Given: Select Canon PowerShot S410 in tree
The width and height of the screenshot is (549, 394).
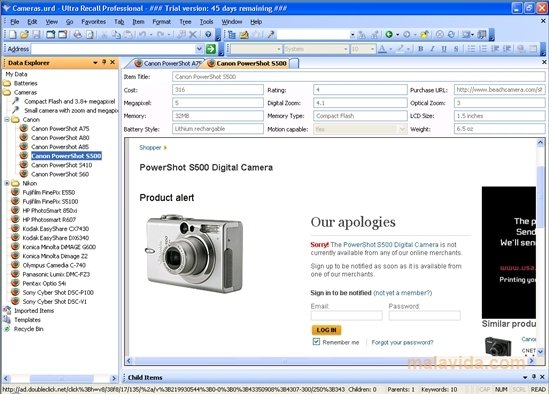Looking at the screenshot, I should coord(62,165).
